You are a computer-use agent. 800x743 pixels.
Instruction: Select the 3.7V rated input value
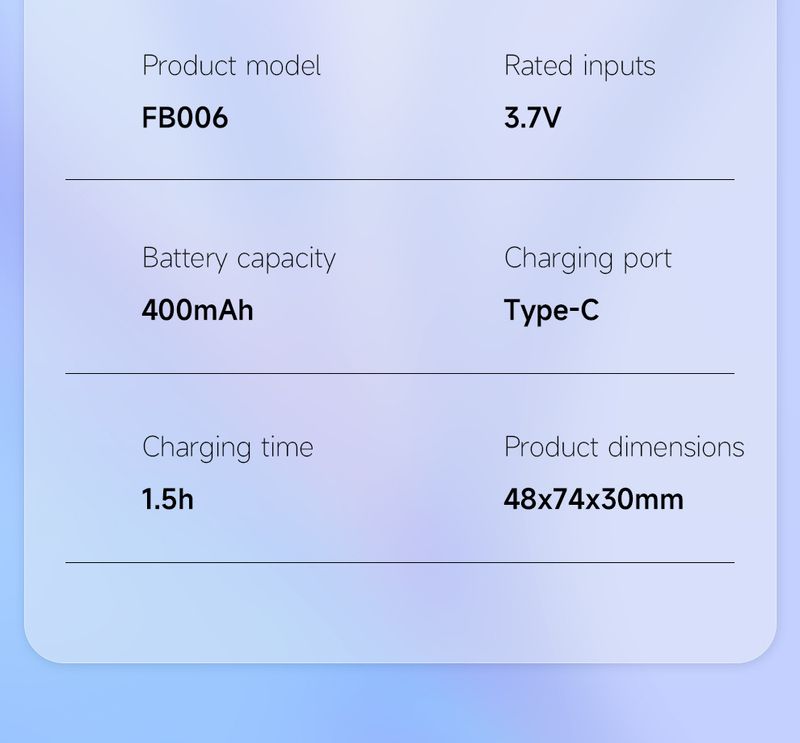532,118
